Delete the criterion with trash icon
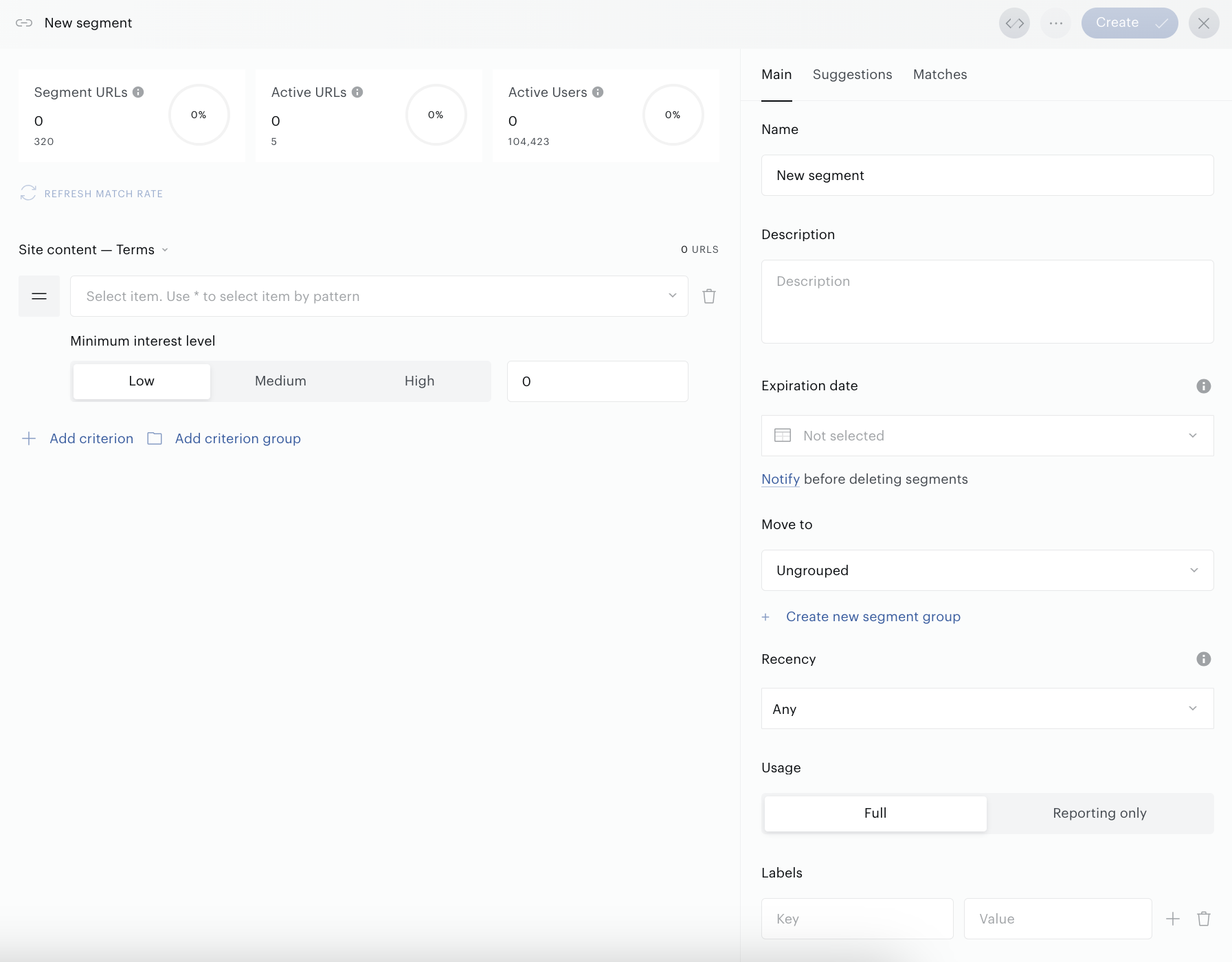 click(x=709, y=296)
